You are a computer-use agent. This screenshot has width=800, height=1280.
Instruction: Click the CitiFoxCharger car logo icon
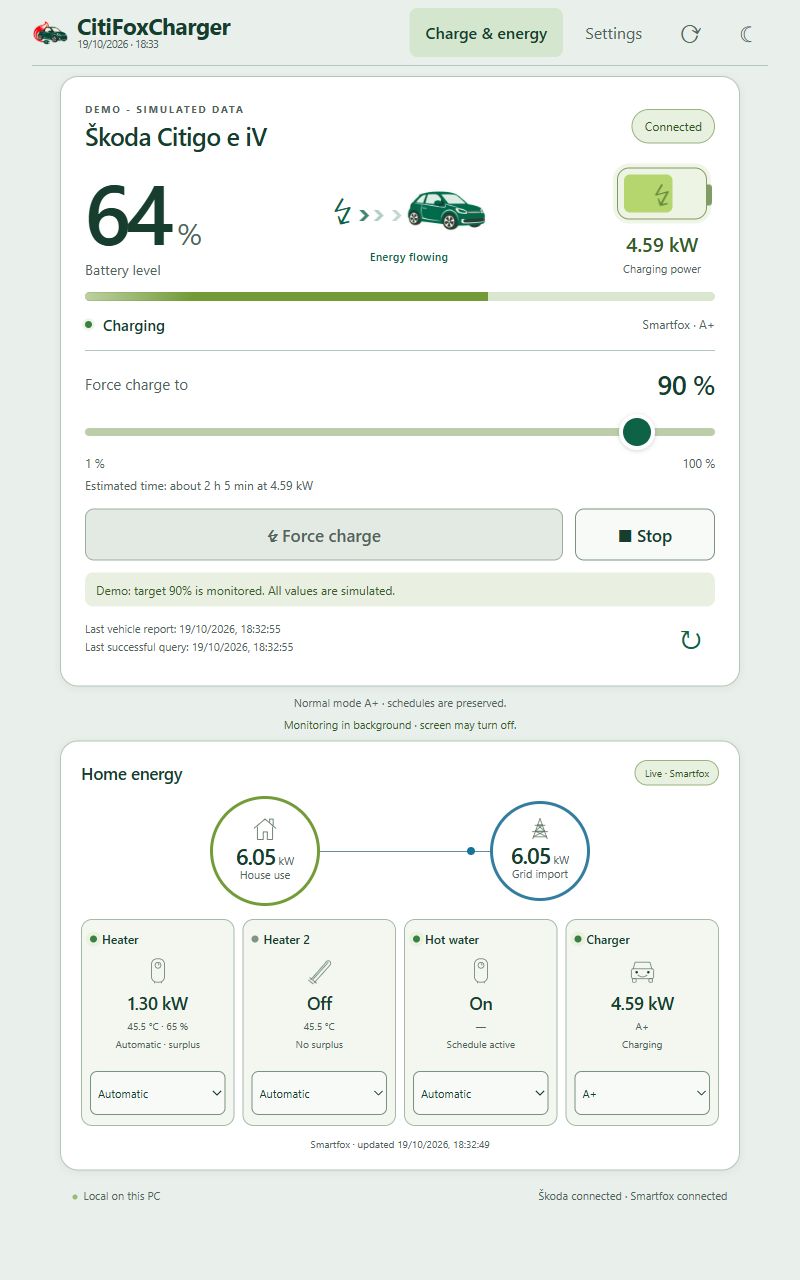[x=50, y=33]
